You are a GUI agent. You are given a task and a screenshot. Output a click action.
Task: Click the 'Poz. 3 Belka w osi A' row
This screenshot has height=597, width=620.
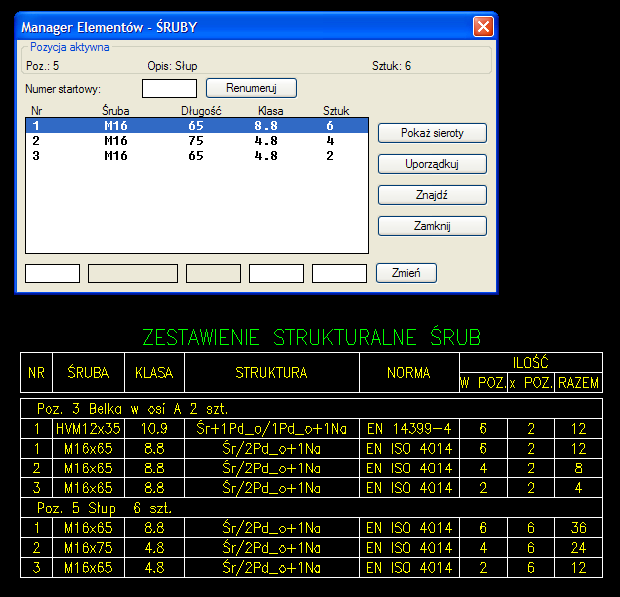(x=311, y=409)
